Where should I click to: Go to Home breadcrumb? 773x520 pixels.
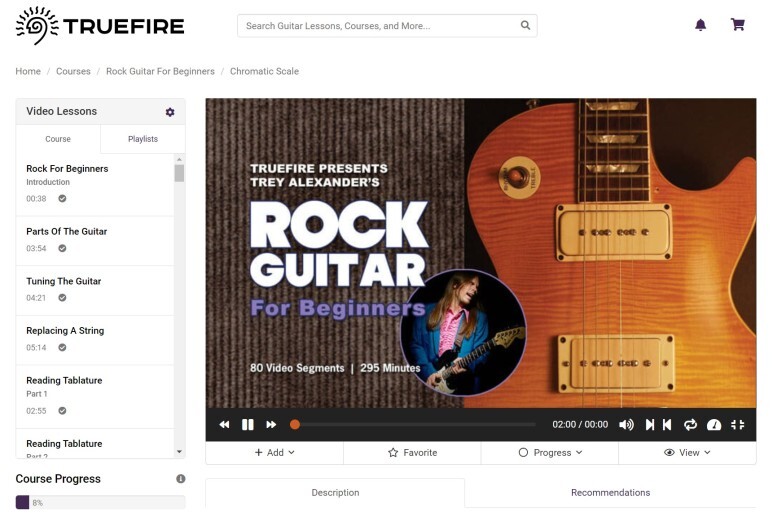coord(28,71)
